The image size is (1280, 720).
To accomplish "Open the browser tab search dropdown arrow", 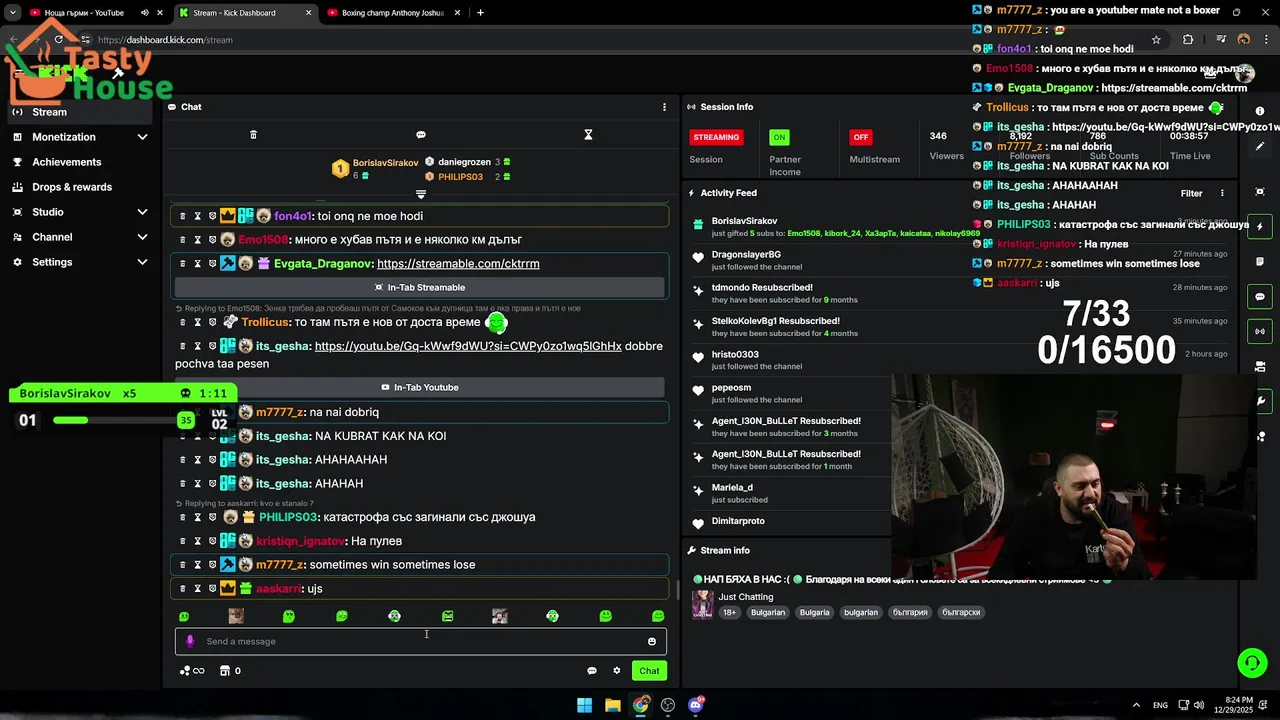I will pyautogui.click(x=12, y=13).
